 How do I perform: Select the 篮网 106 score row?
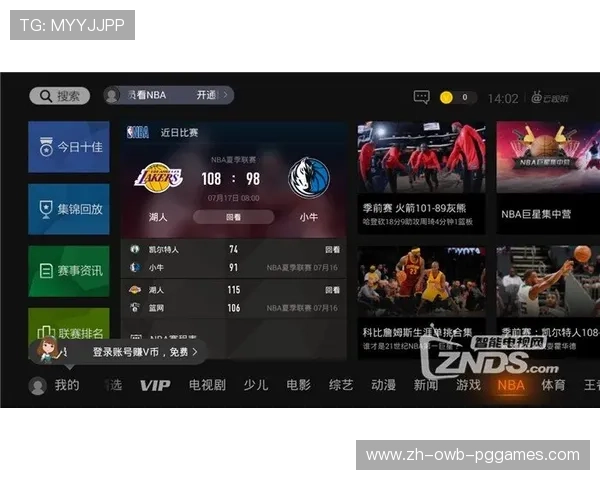pos(233,308)
